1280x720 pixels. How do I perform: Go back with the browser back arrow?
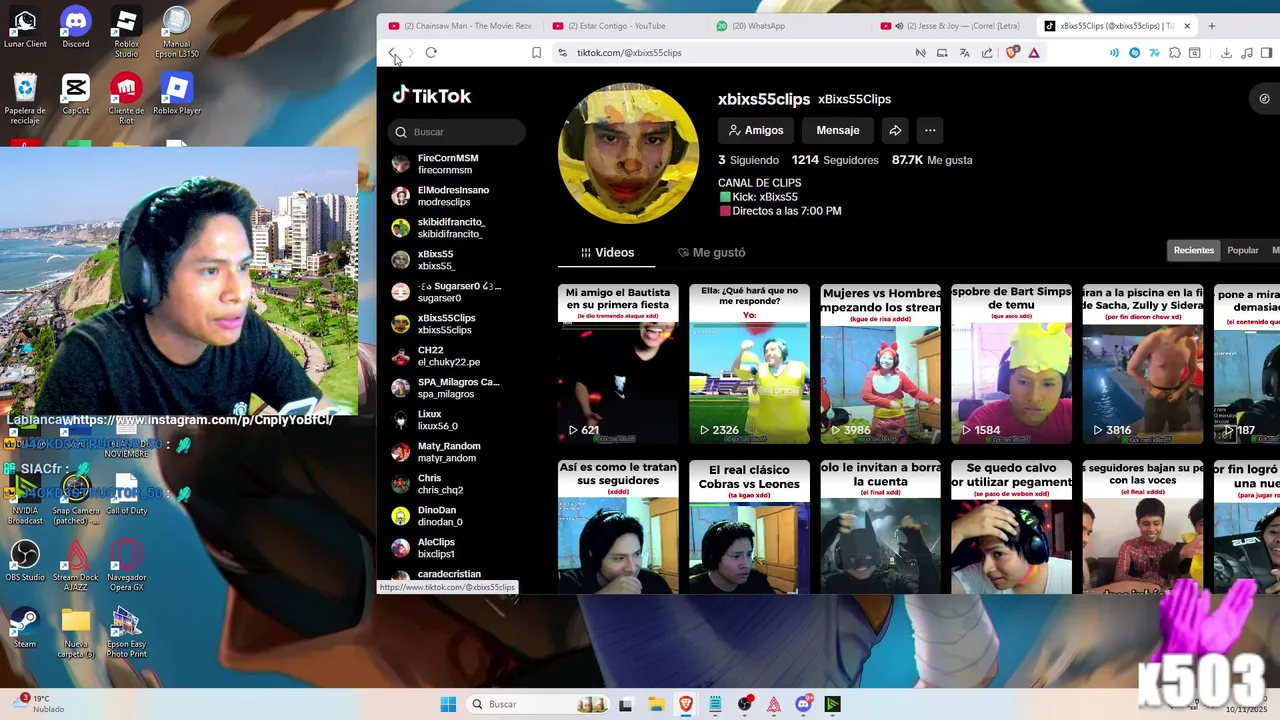392,53
